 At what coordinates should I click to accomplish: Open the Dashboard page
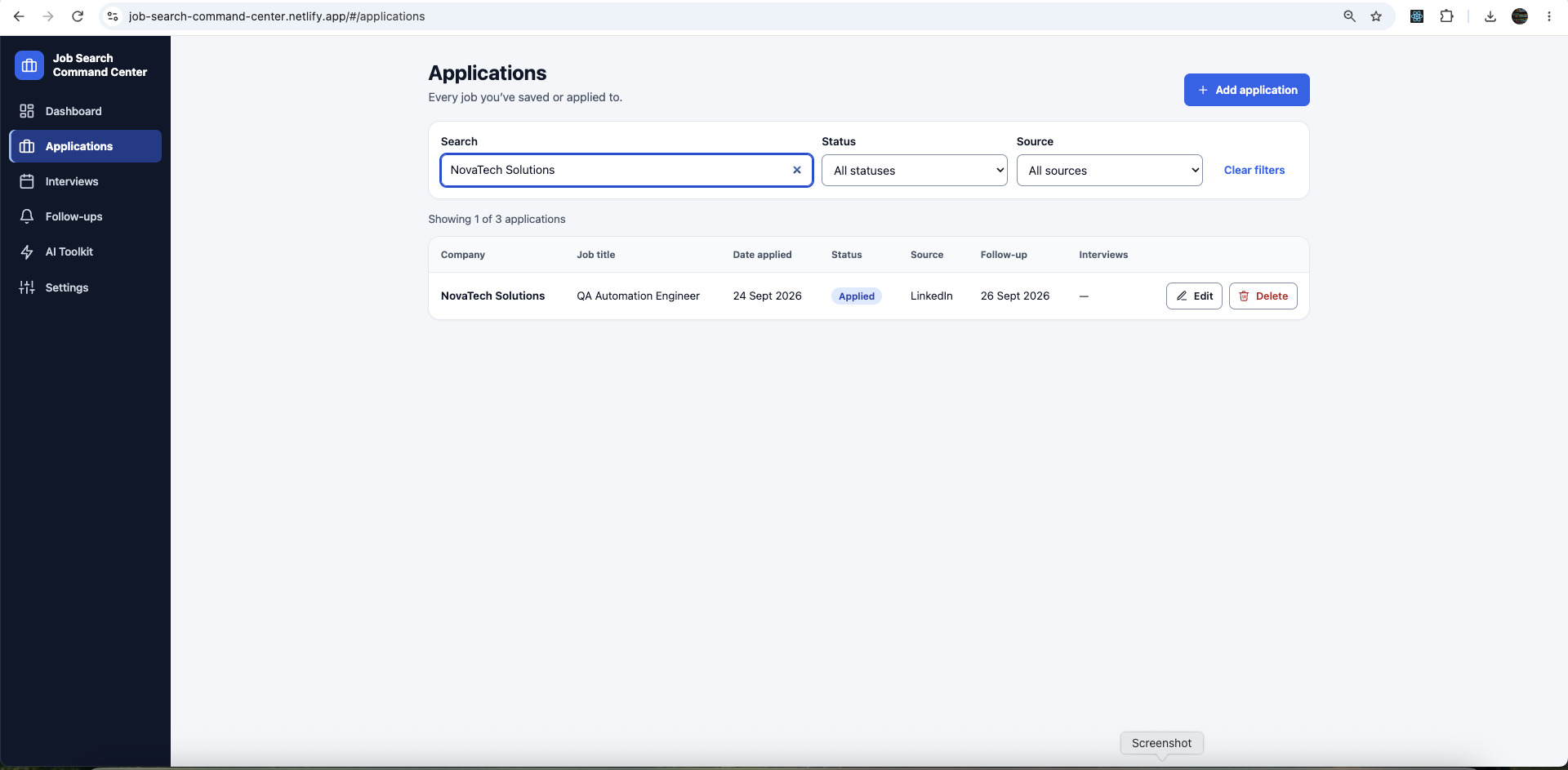85,111
